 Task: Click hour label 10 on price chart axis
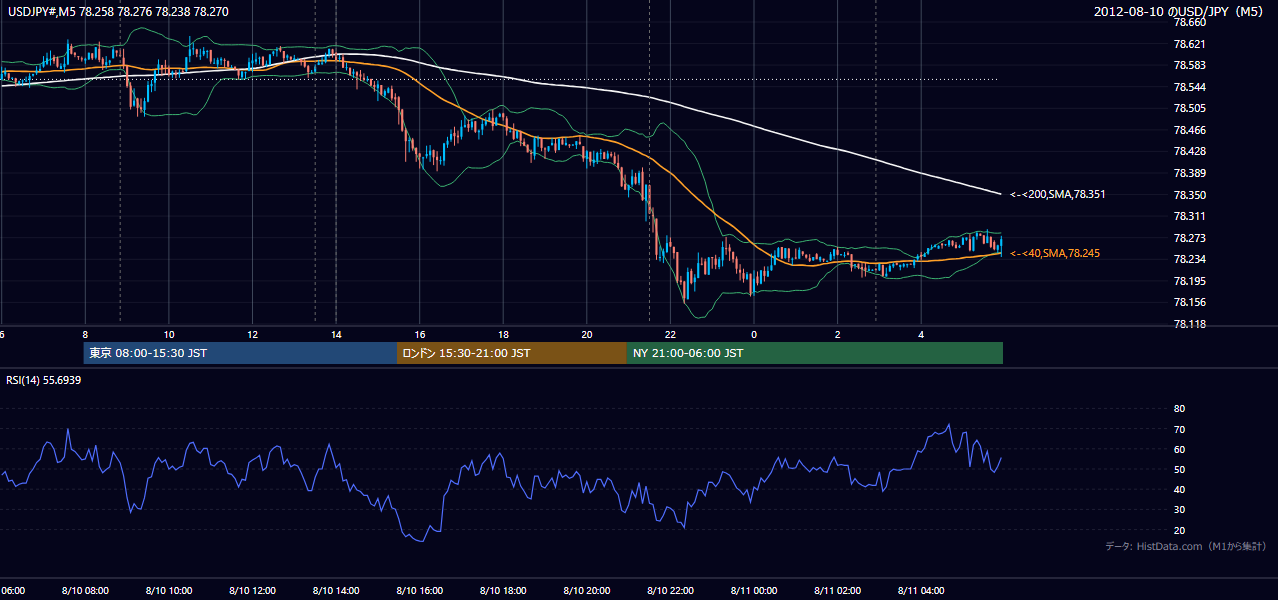[x=169, y=334]
